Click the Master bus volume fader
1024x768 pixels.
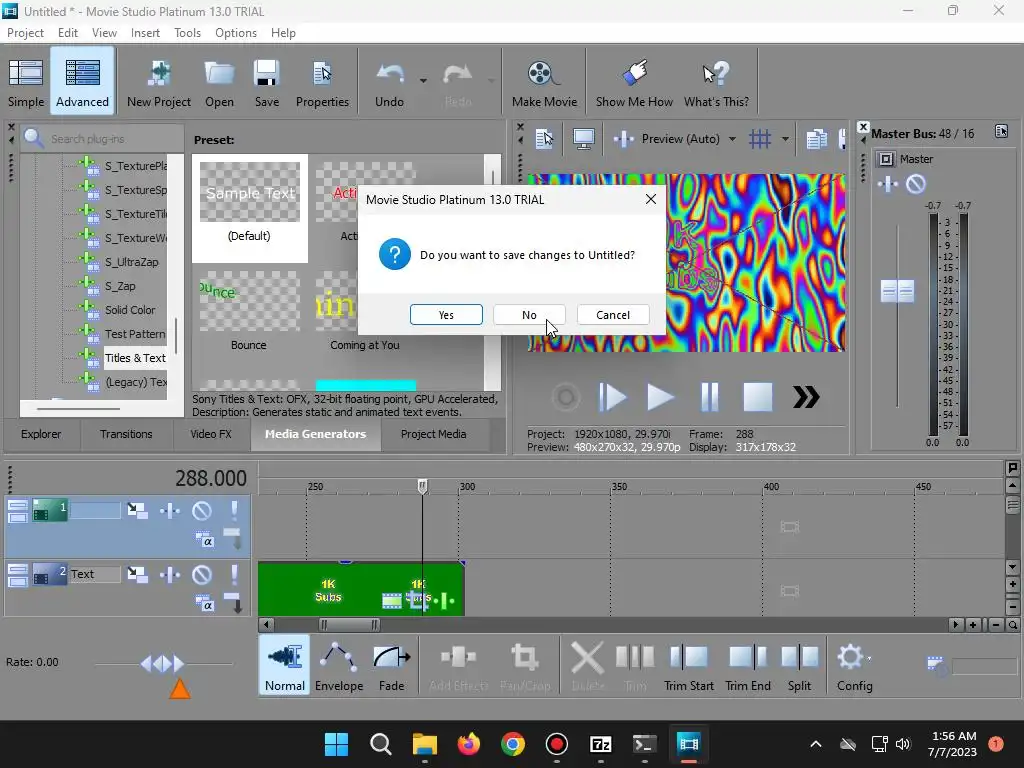(897, 291)
